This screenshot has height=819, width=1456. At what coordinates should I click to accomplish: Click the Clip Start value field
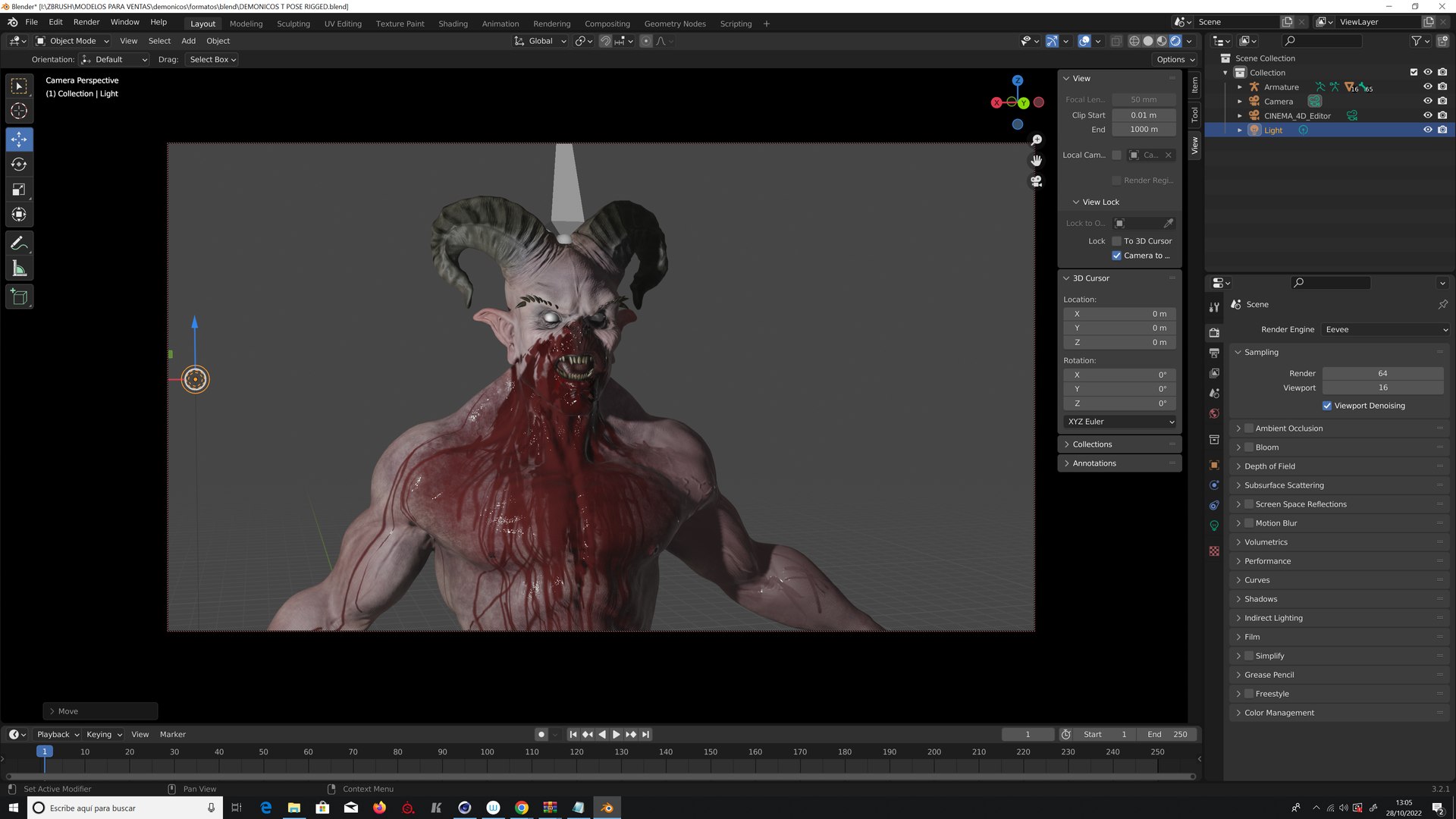click(x=1144, y=115)
